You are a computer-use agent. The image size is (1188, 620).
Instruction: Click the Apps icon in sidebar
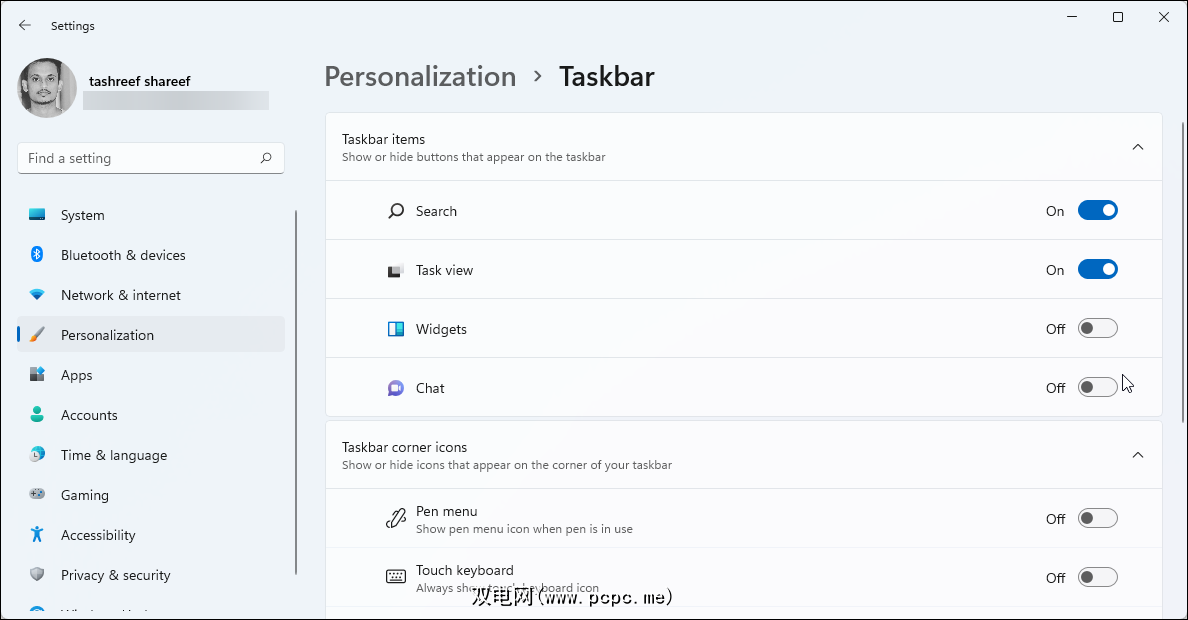point(37,375)
